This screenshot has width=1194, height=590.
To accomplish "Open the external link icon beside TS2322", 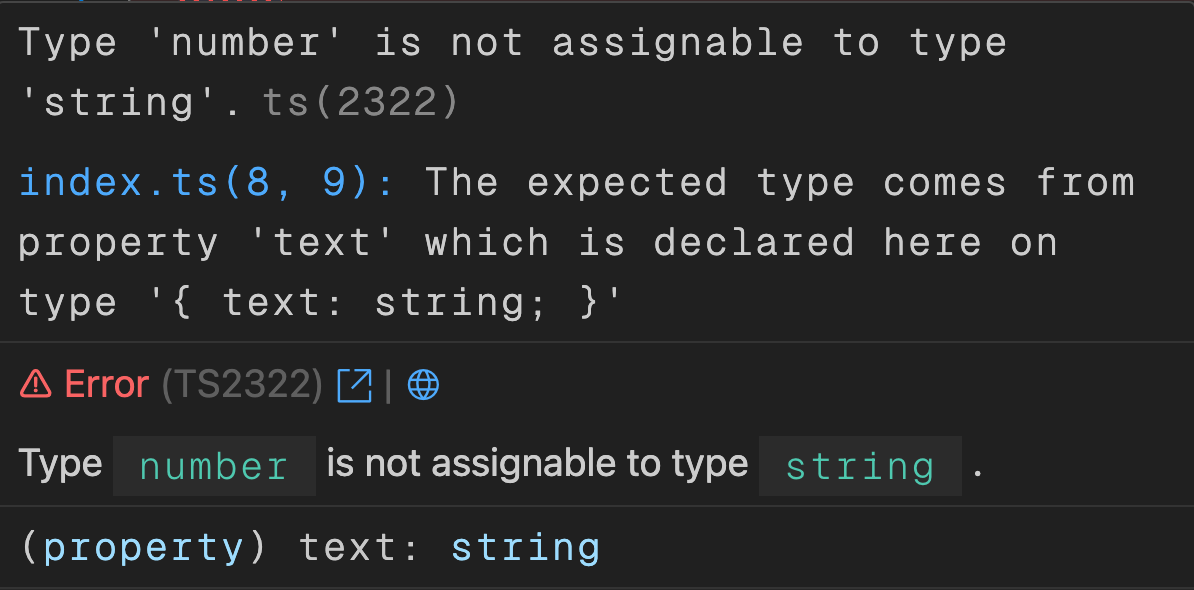I will (x=354, y=385).
